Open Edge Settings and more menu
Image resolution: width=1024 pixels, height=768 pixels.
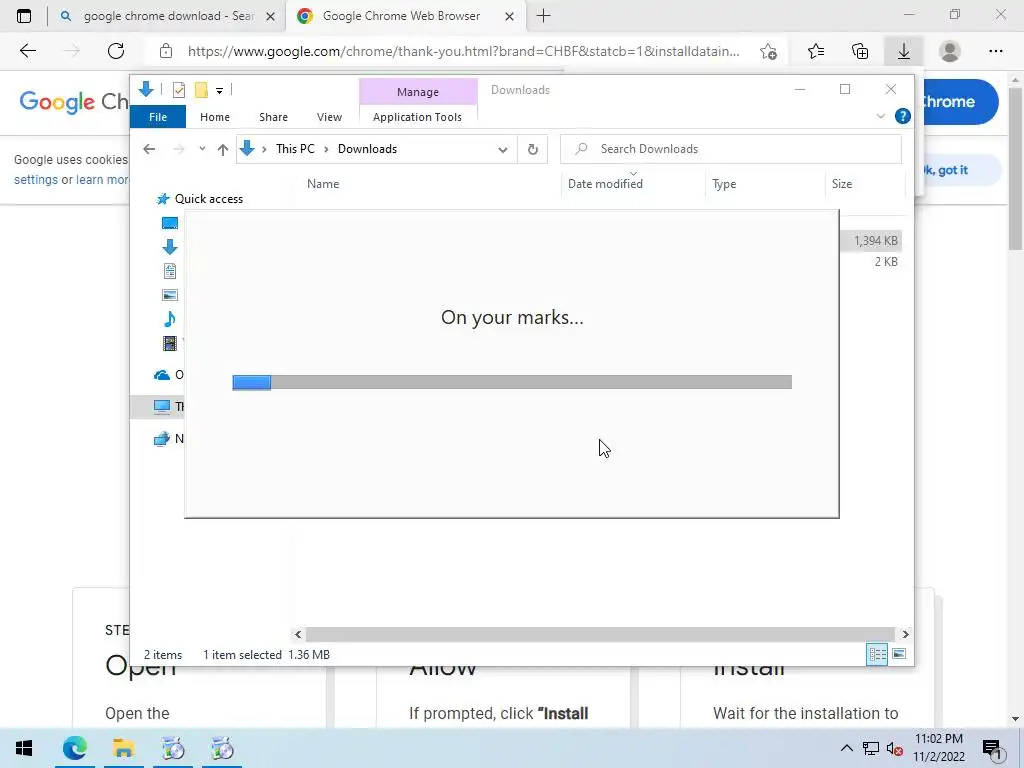[x=995, y=51]
